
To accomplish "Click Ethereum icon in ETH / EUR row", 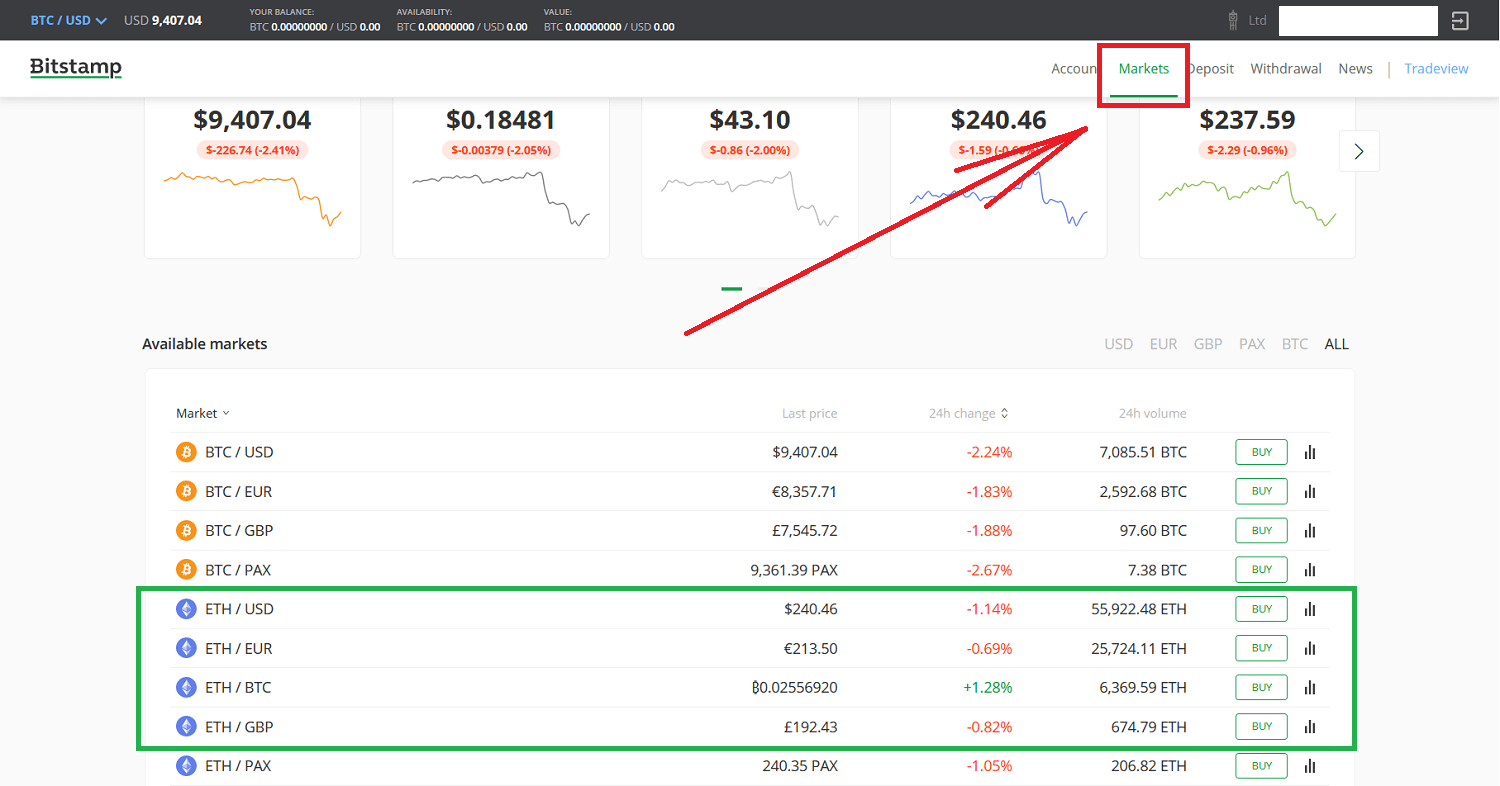I will point(186,648).
